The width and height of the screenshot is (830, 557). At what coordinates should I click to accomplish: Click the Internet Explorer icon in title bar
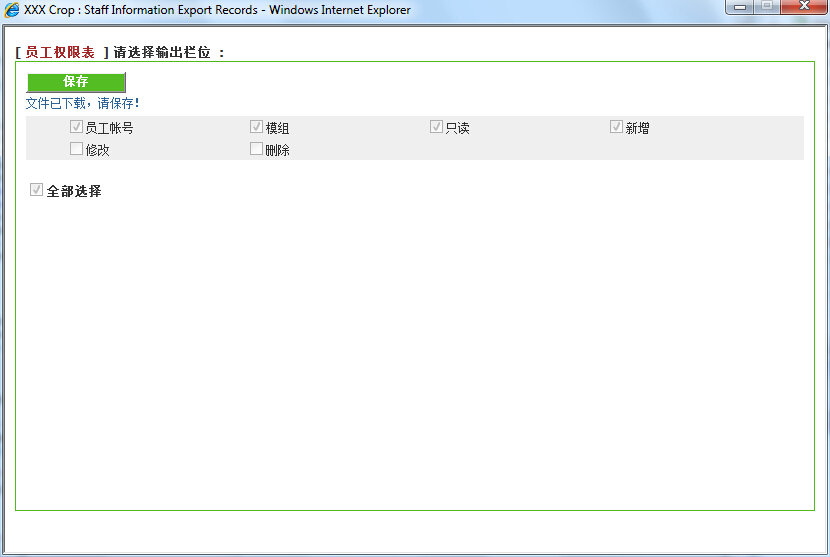pyautogui.click(x=11, y=10)
